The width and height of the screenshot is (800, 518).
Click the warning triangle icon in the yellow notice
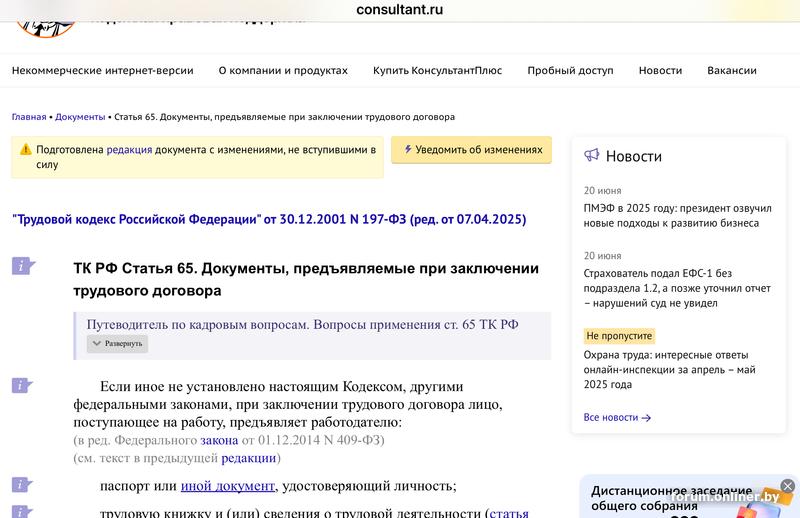(26, 150)
